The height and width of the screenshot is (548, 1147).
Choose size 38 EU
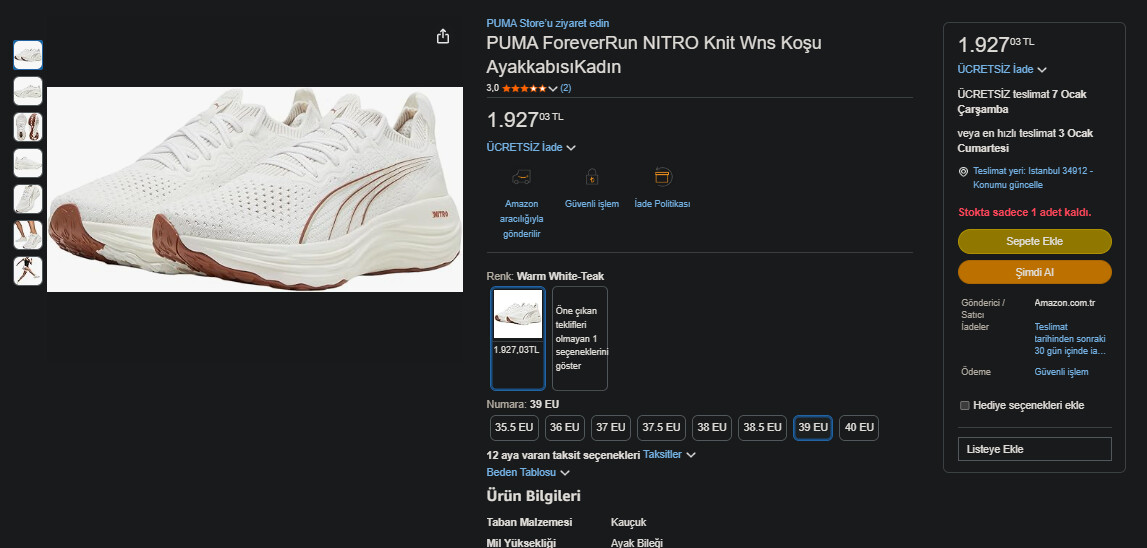point(712,428)
